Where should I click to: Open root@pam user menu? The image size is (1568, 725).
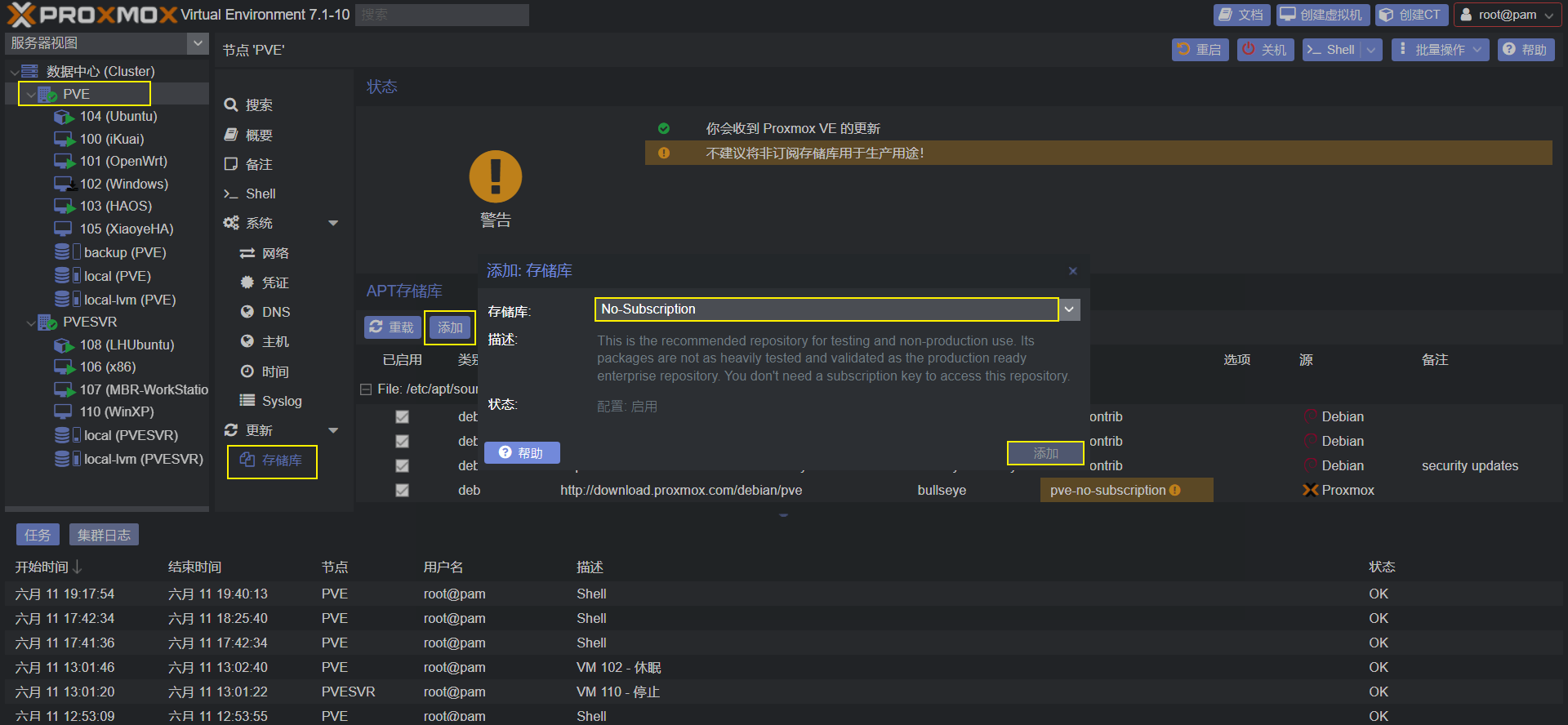[1508, 15]
